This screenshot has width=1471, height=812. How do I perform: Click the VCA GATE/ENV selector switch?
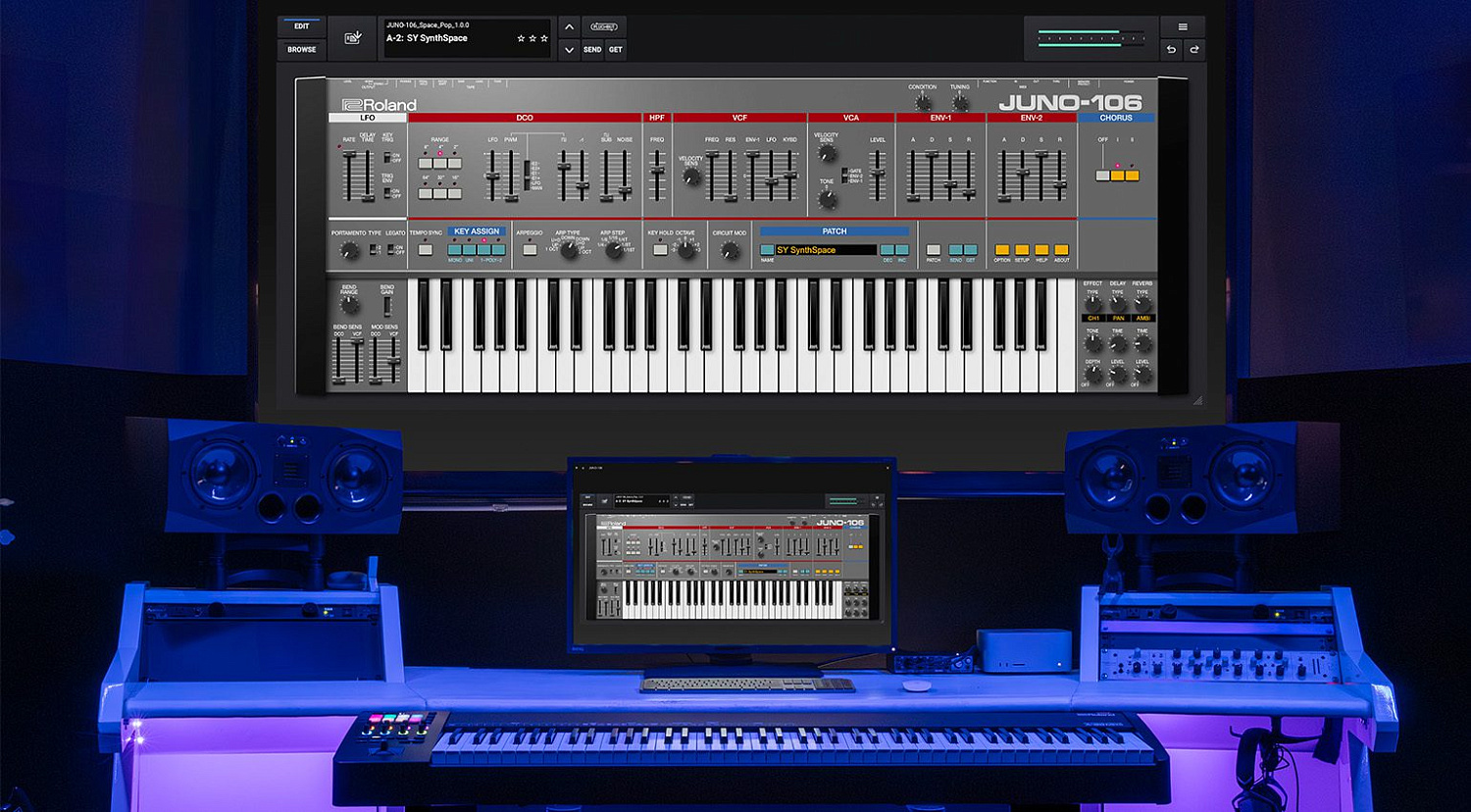[844, 176]
